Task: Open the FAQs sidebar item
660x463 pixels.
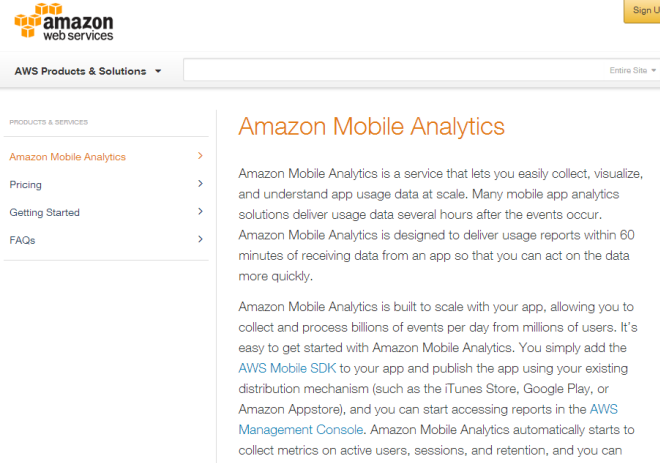Action: [22, 240]
